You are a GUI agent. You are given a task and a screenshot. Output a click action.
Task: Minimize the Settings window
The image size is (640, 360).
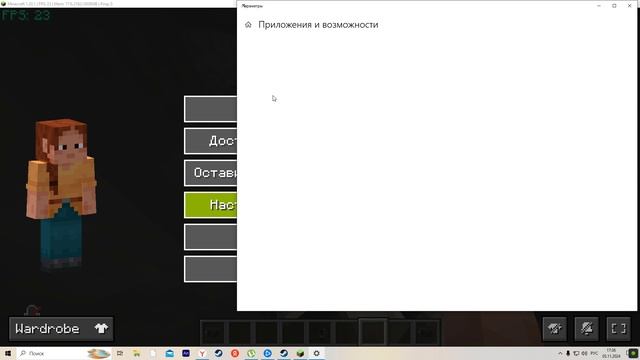[x=599, y=6]
